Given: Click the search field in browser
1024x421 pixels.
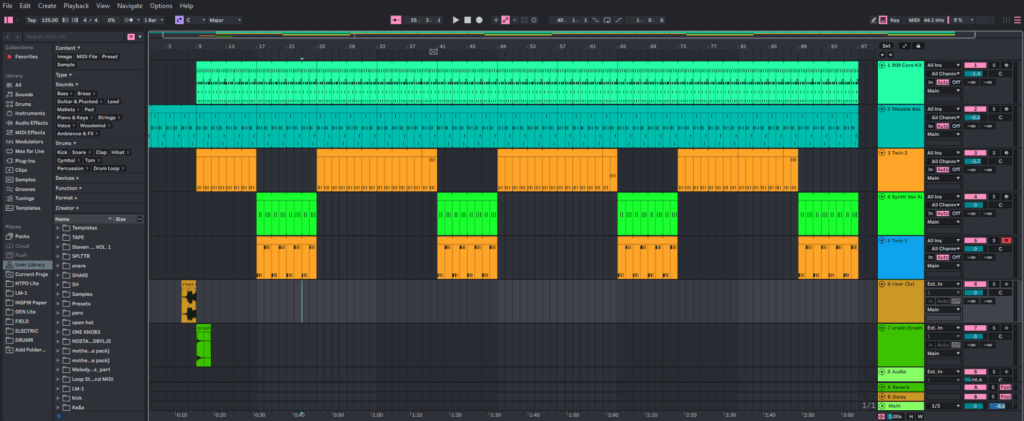Looking at the screenshot, I should pyautogui.click(x=70, y=37).
